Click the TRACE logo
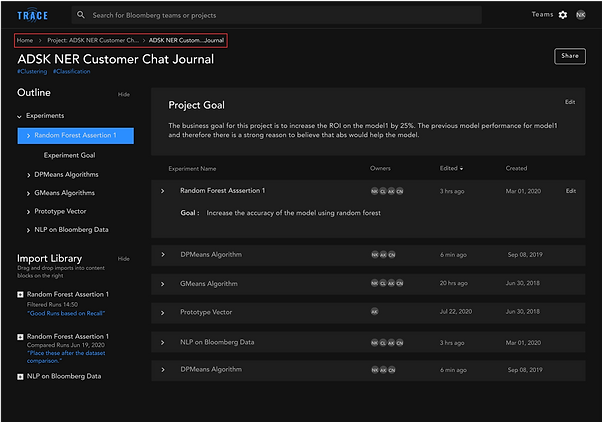This screenshot has height=422, width=602. [32, 15]
